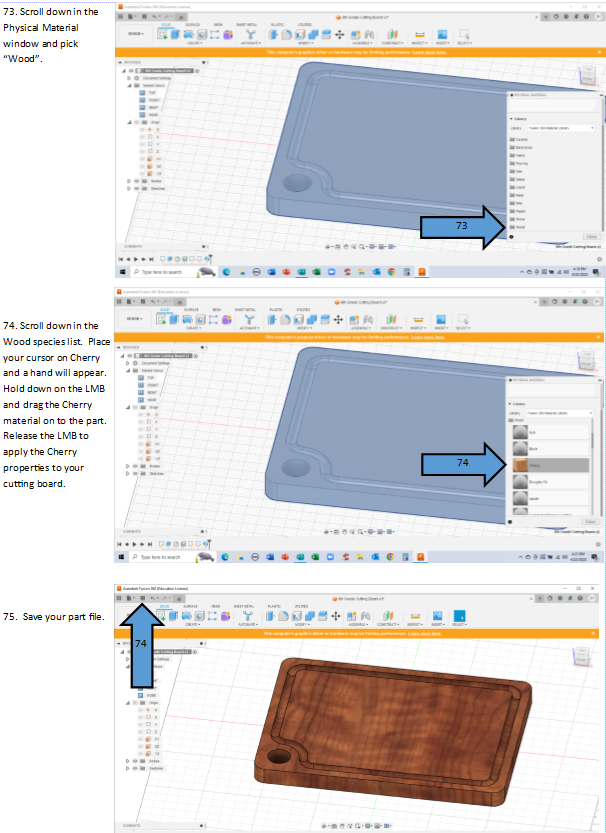This screenshot has height=833, width=606.
Task: Click the Cherry wood thumbnail in step 74
Action: tap(520, 465)
